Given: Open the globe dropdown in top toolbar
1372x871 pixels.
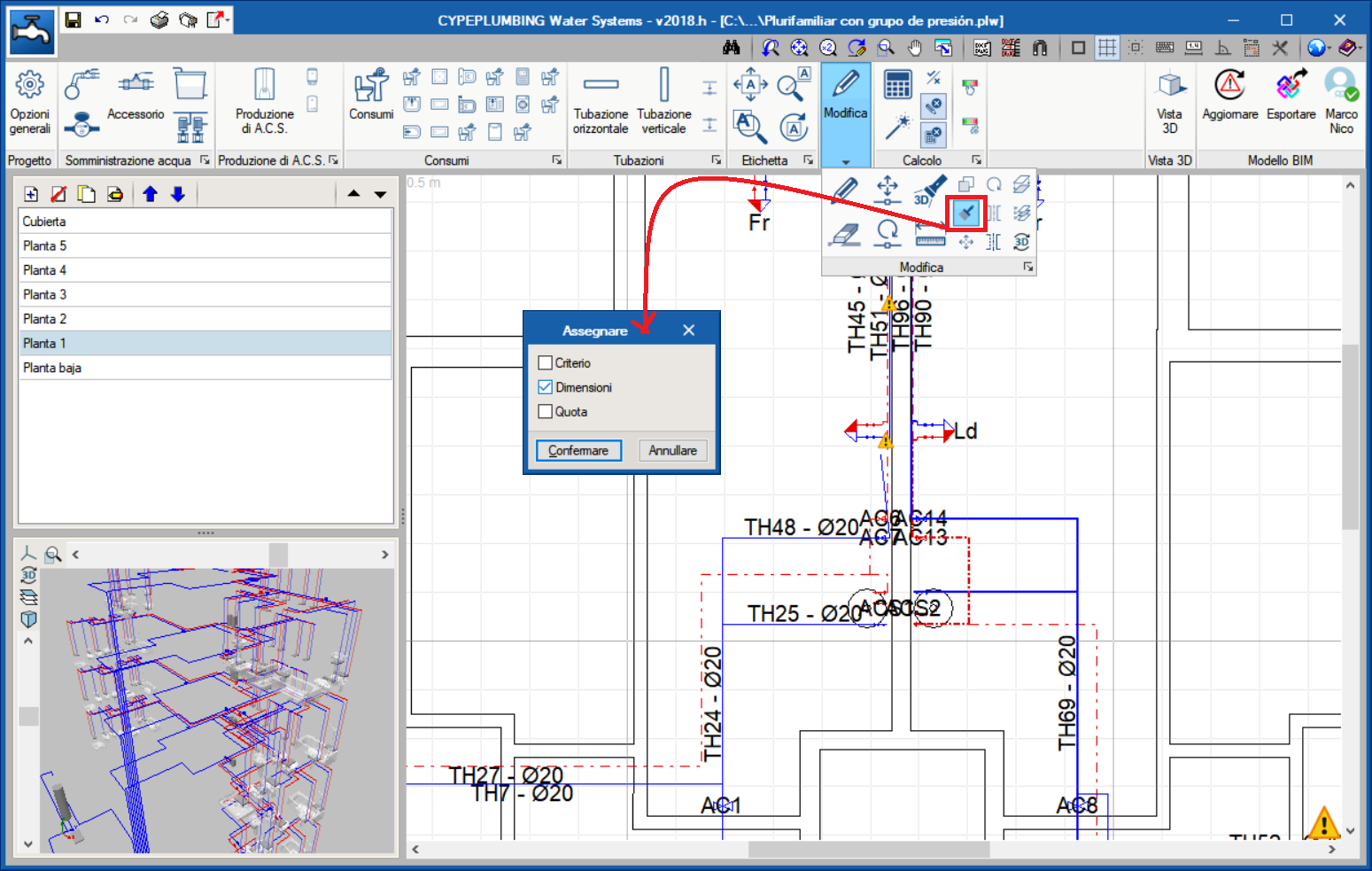Looking at the screenshot, I should pyautogui.click(x=1330, y=48).
